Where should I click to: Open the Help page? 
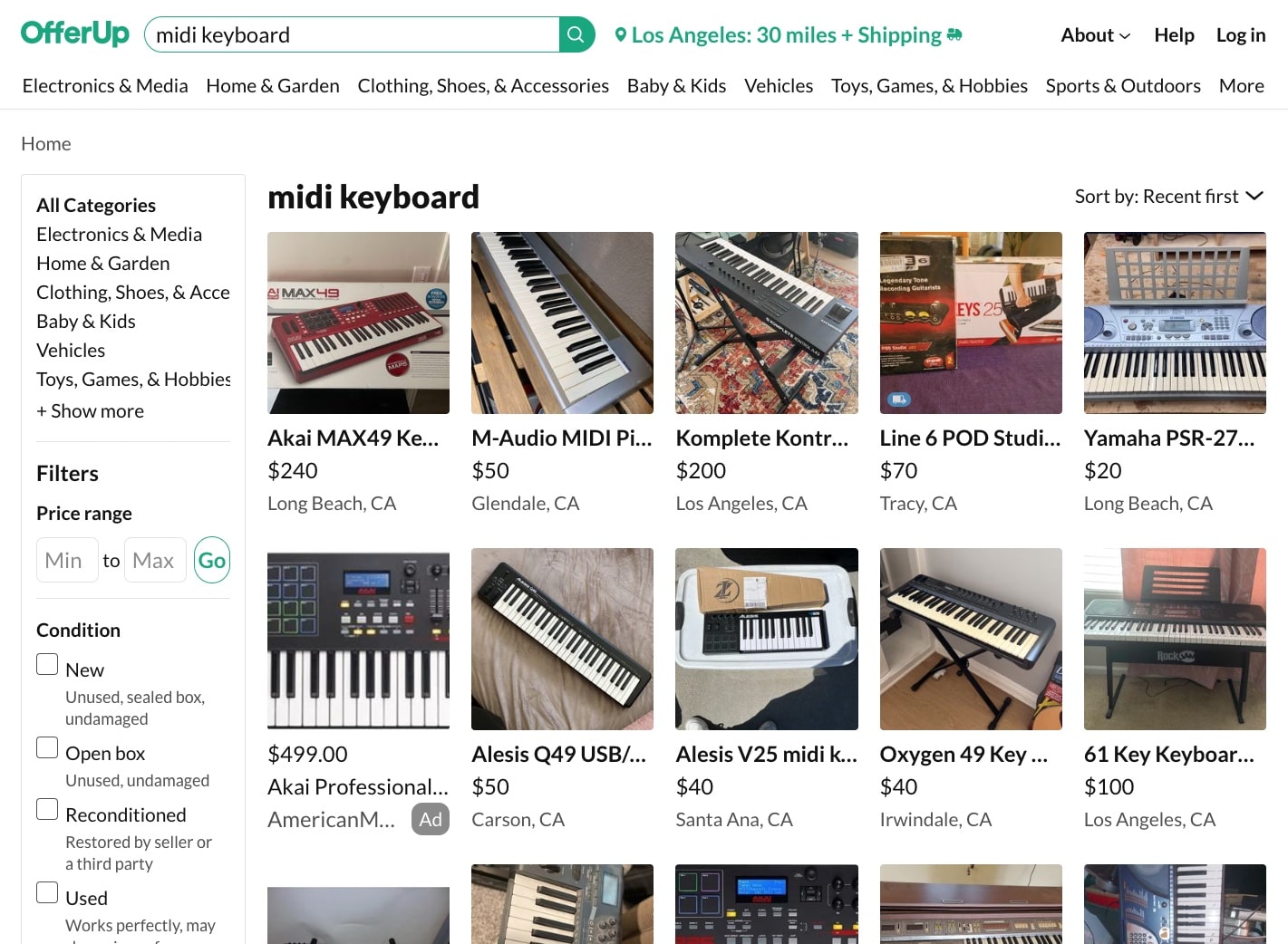click(1174, 34)
